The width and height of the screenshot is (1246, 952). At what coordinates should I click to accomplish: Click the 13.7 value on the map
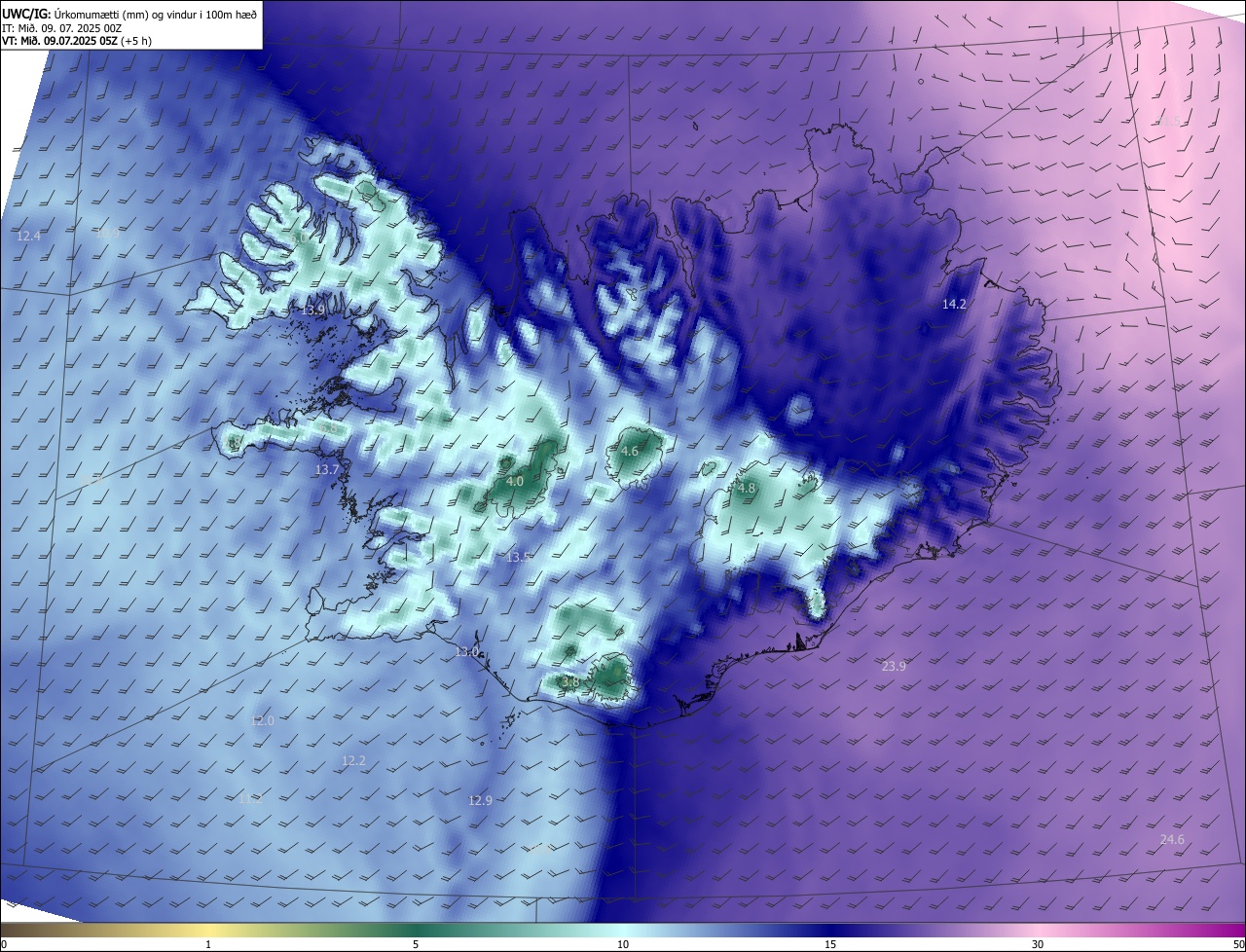(x=327, y=469)
